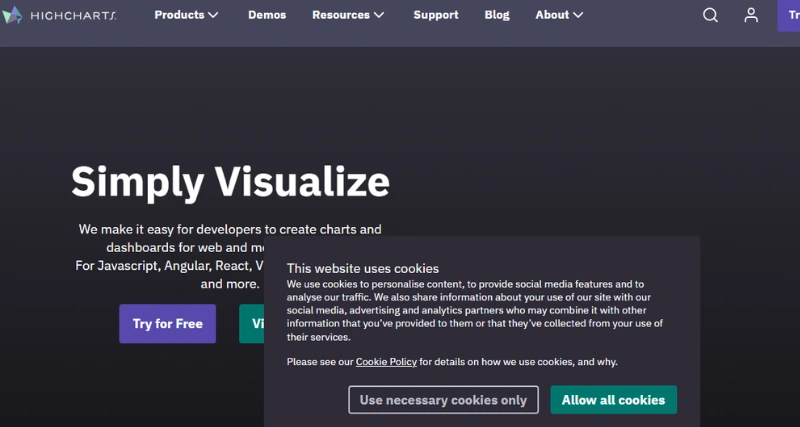Navigate to the Blog
The image size is (800, 427).
(x=497, y=15)
